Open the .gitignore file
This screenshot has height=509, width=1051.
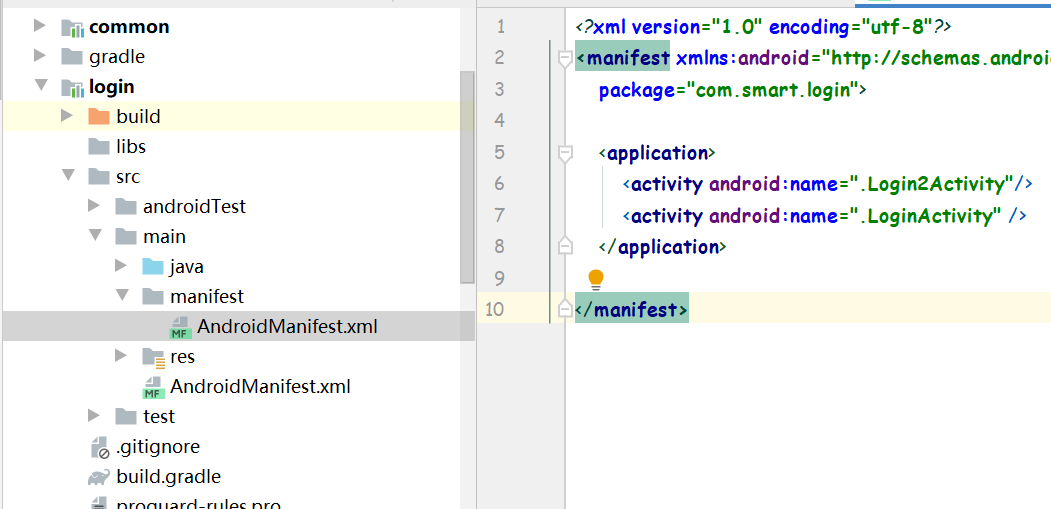click(158, 446)
